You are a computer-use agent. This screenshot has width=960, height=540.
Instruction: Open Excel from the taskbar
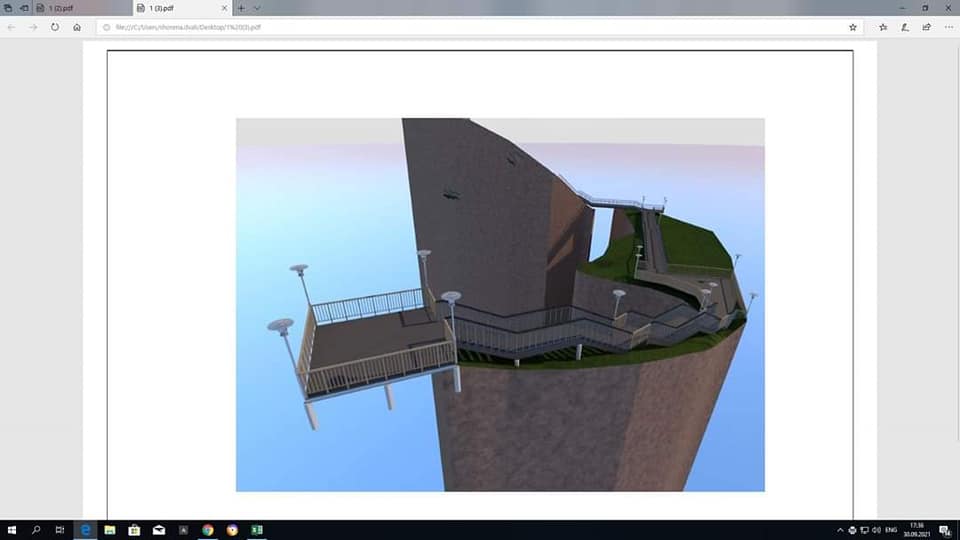pos(257,530)
